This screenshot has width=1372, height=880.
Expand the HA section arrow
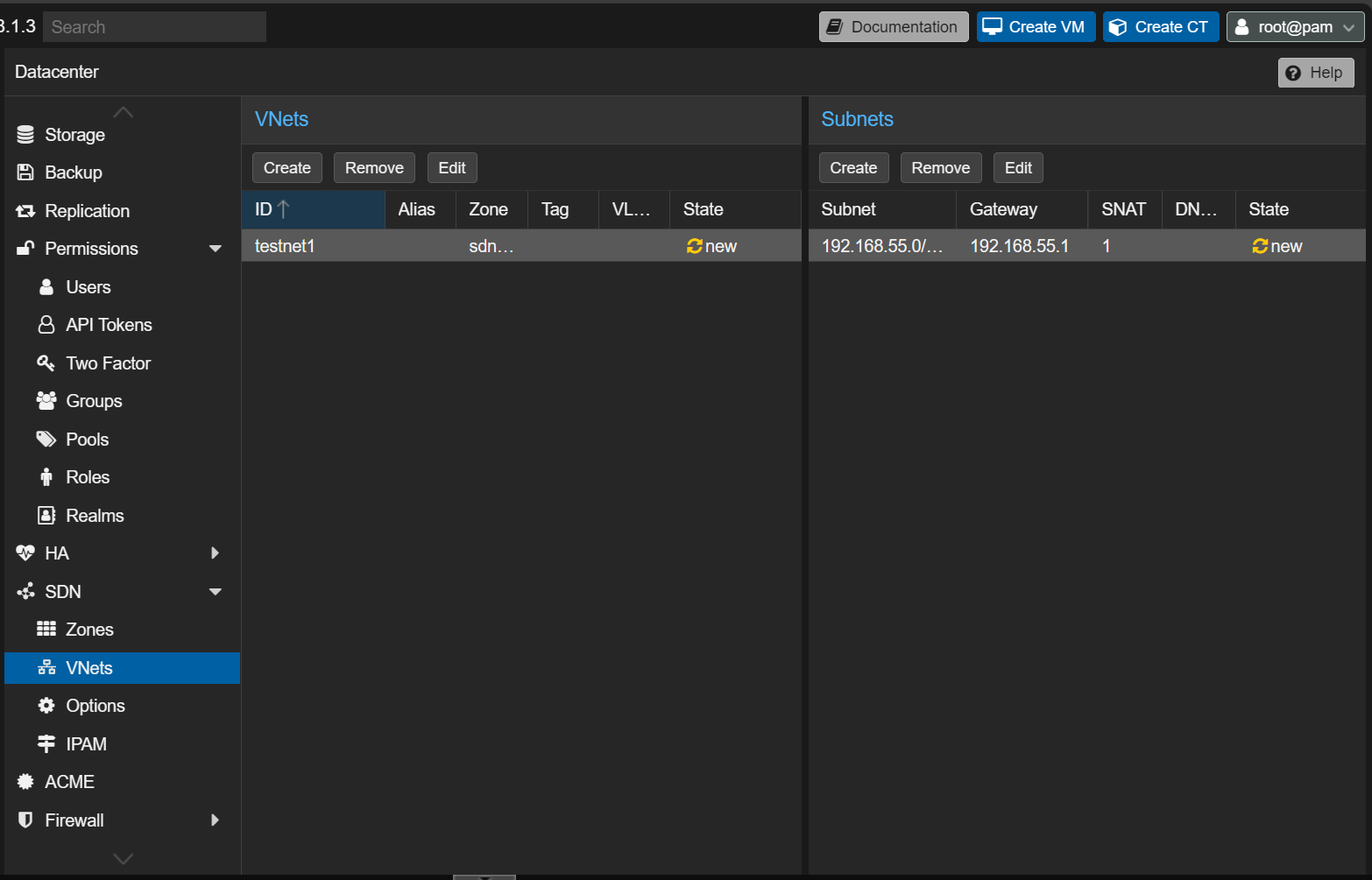coord(216,553)
